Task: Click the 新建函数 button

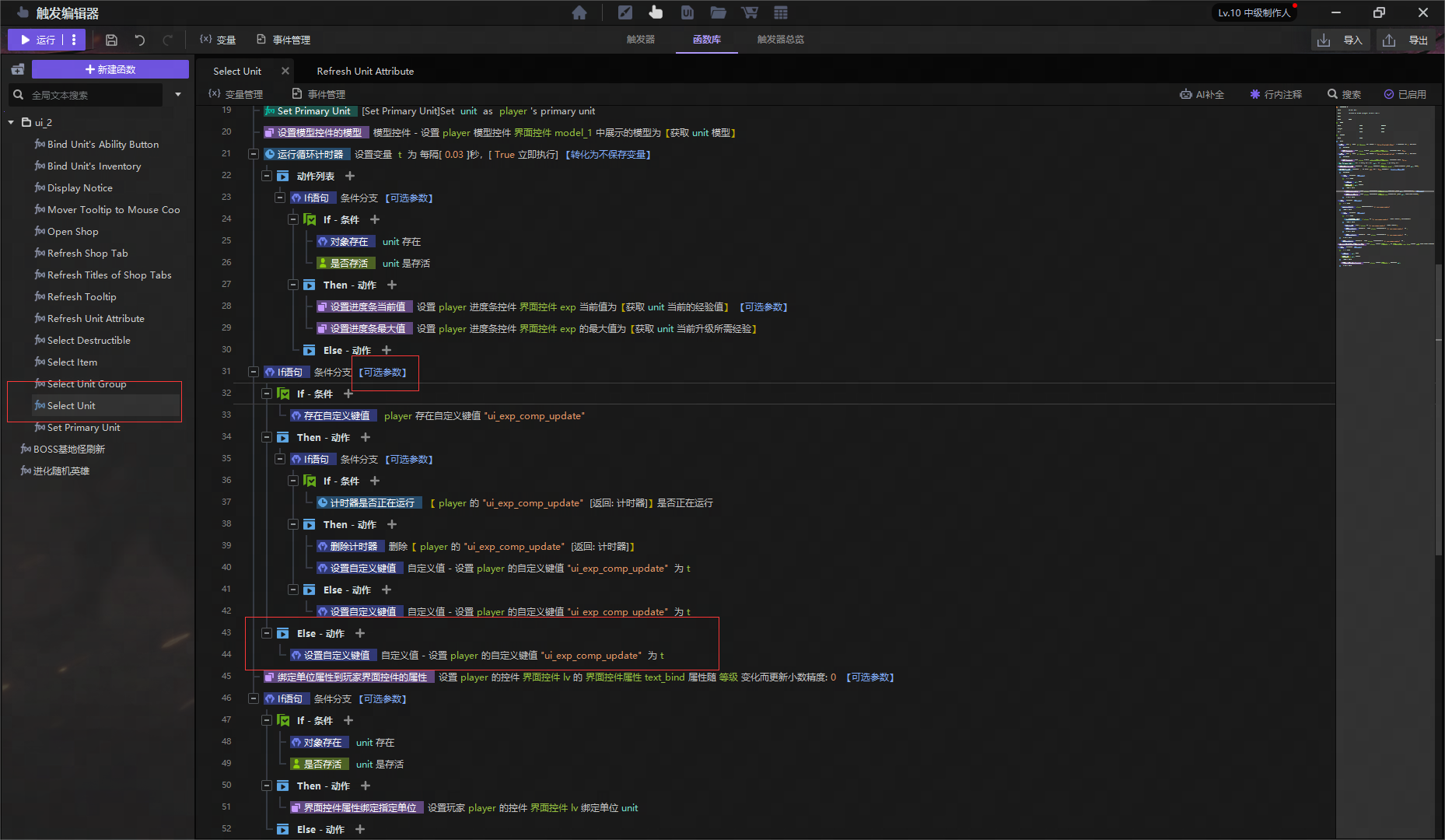Action: [x=110, y=69]
